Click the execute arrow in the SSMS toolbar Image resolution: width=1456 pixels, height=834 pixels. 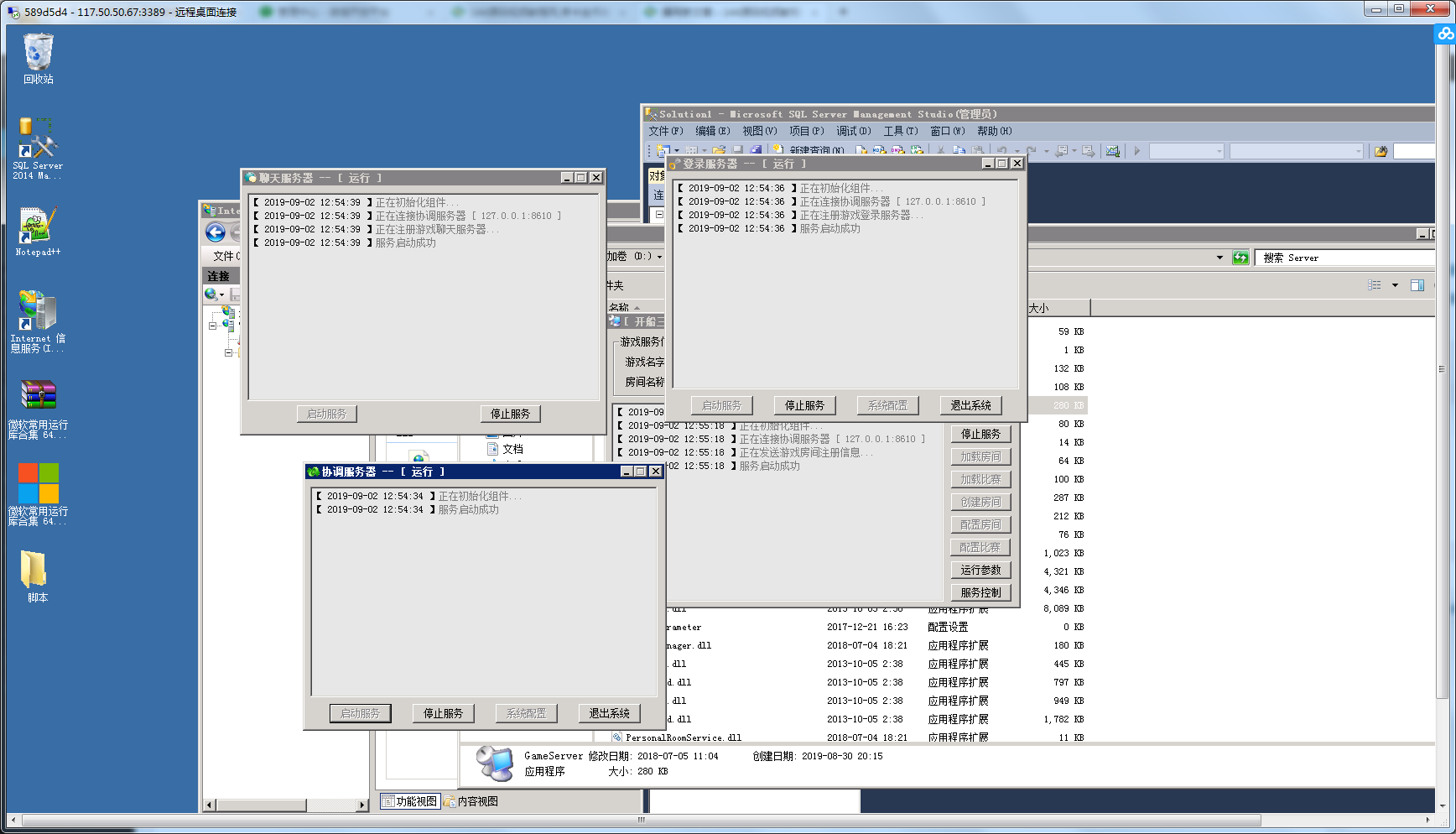coord(1137,151)
